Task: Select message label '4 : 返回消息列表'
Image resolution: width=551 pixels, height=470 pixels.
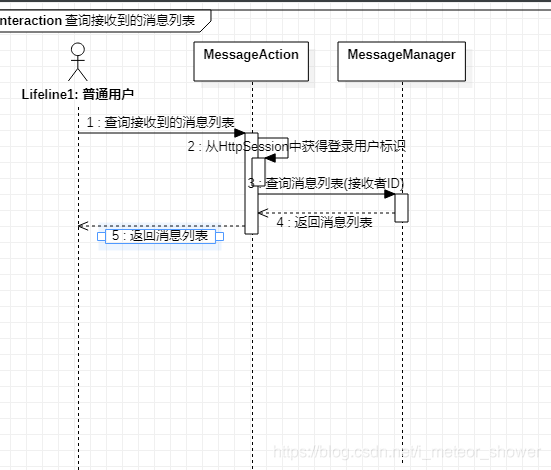Action: coord(324,222)
